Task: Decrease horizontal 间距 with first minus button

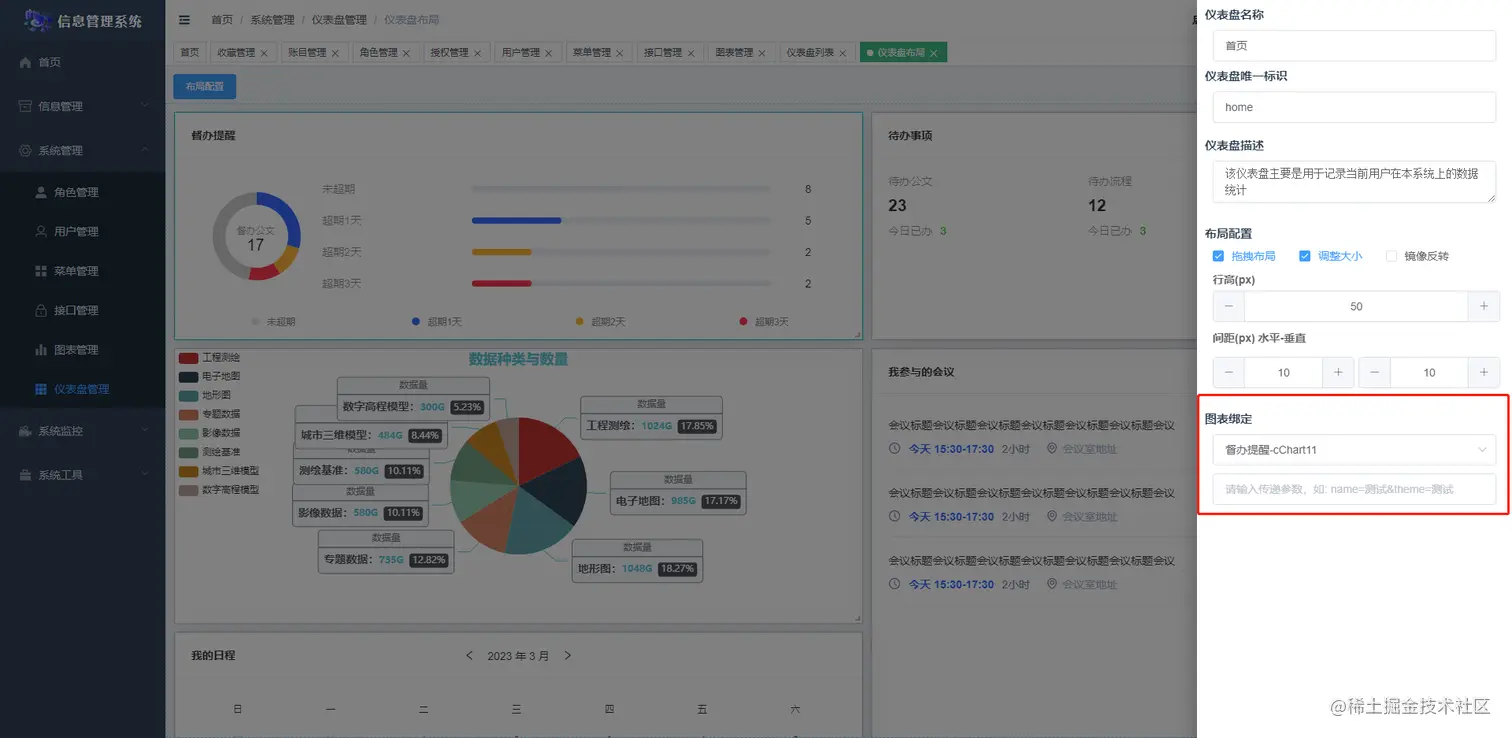Action: [1228, 372]
